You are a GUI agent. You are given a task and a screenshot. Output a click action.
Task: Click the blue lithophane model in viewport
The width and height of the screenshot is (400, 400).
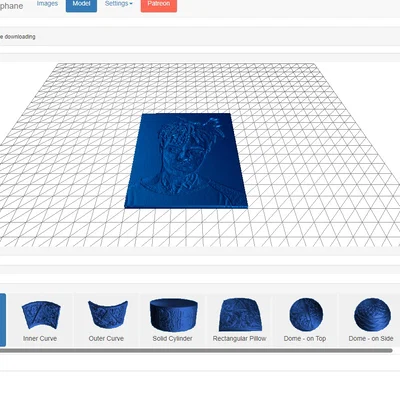click(x=186, y=161)
